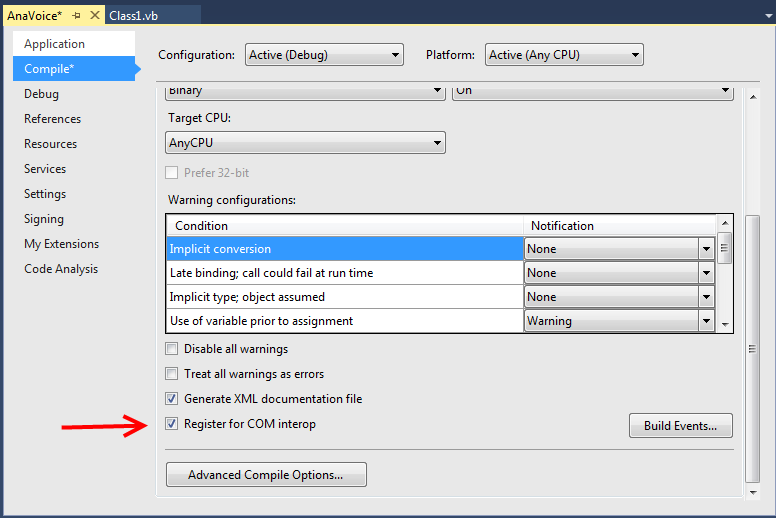The width and height of the screenshot is (776, 518).
Task: Click the Notification column header
Action: coord(620,226)
